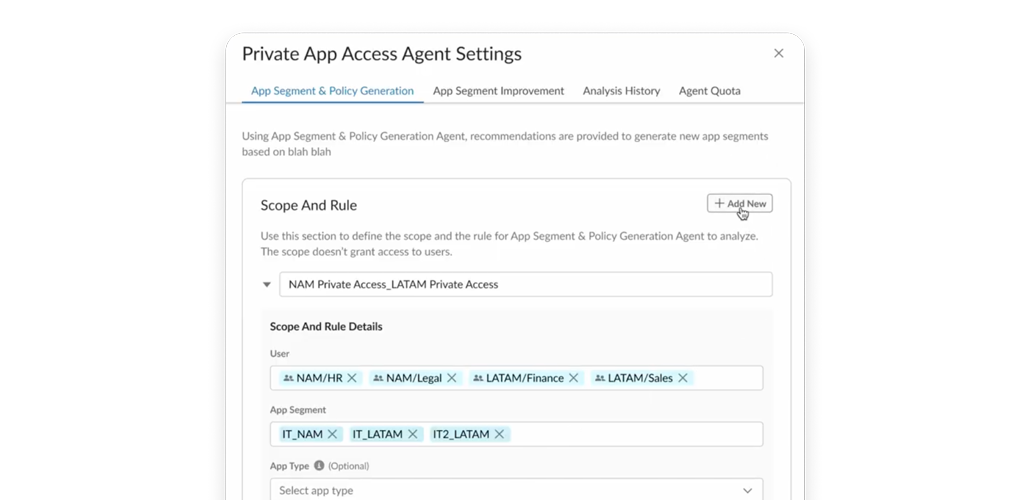The width and height of the screenshot is (1030, 500).
Task: Remove the IT_LATAM app segment tag
Action: tap(413, 434)
